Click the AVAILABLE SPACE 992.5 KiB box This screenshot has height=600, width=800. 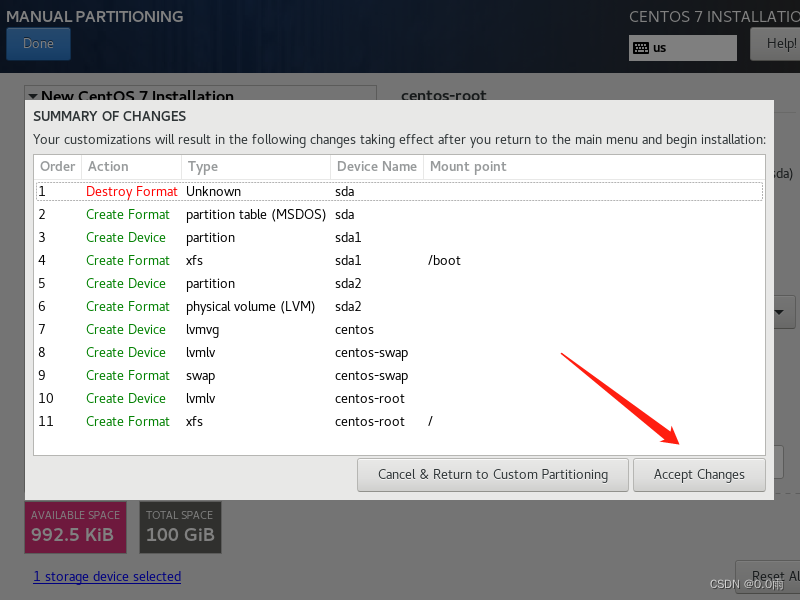click(x=76, y=527)
